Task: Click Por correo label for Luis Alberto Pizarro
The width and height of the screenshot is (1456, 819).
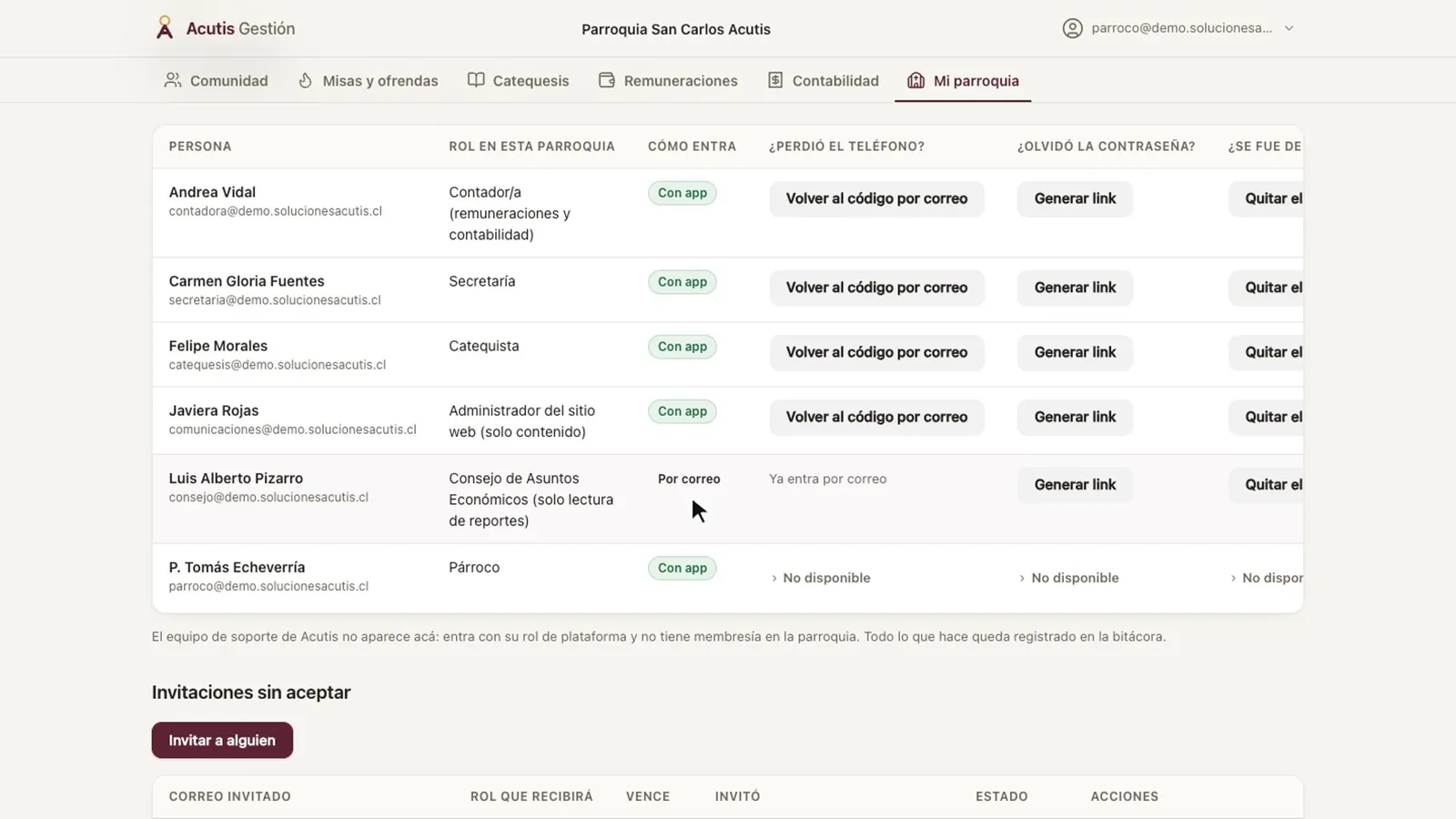Action: (689, 479)
